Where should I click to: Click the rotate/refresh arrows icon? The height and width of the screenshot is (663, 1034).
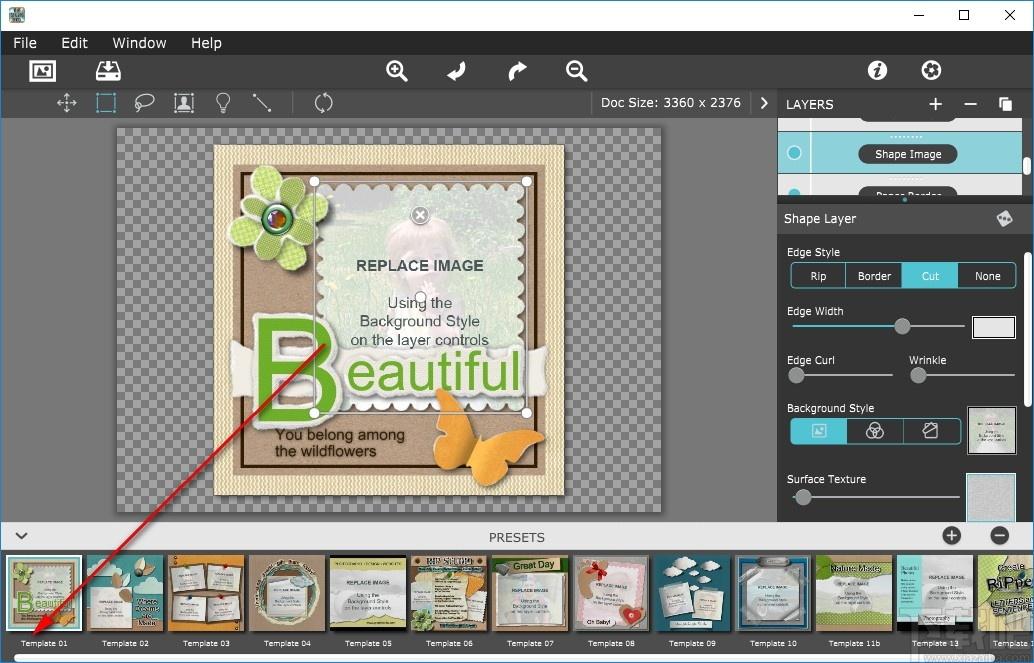[x=323, y=103]
